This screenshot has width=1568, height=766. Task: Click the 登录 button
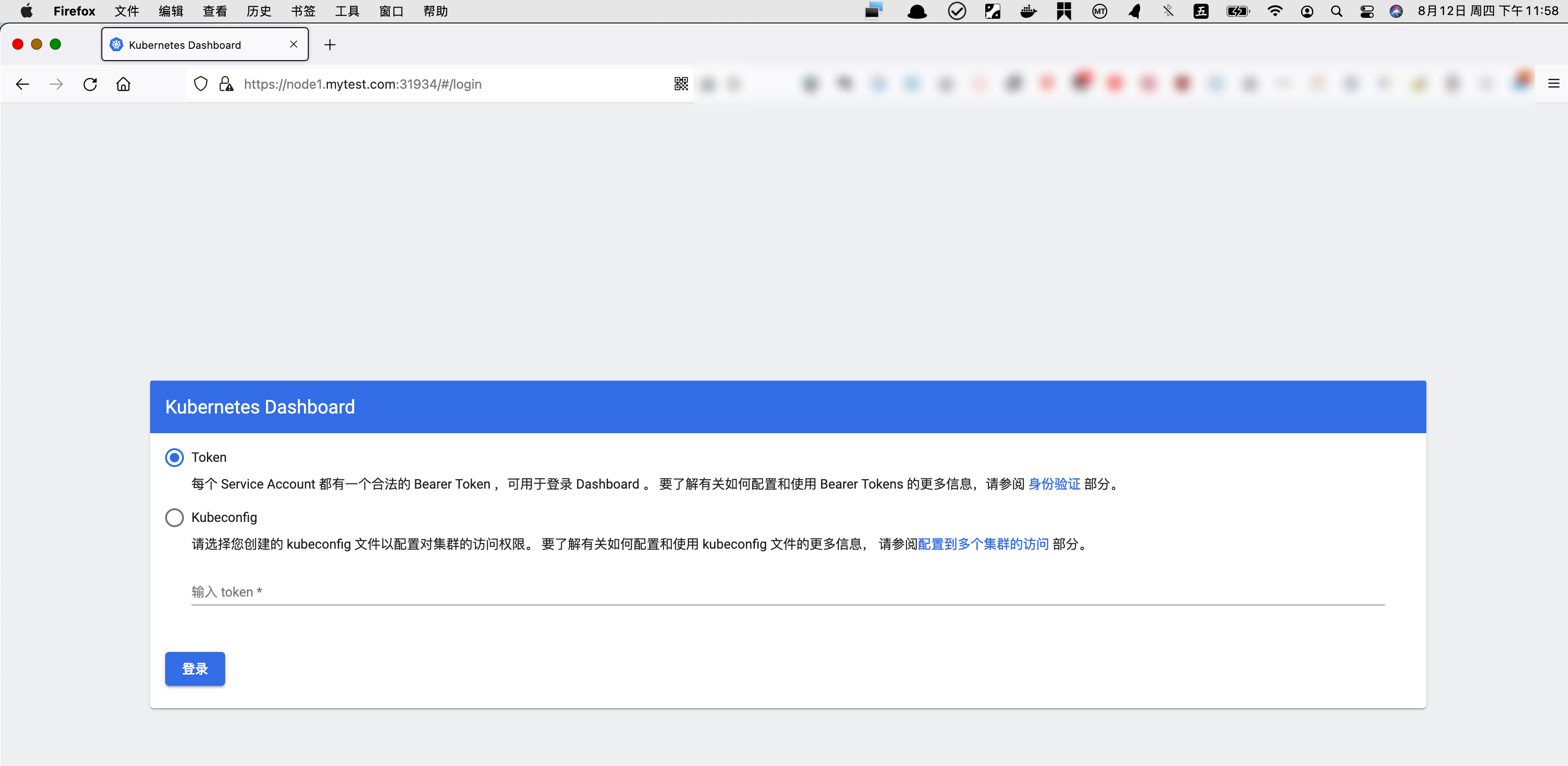pyautogui.click(x=195, y=668)
